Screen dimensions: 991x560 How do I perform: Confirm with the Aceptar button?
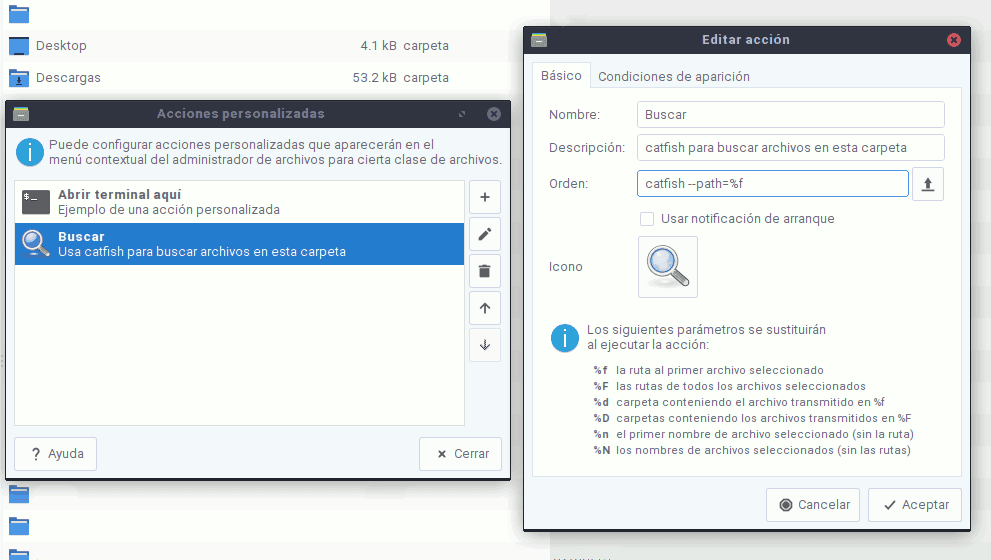click(914, 505)
